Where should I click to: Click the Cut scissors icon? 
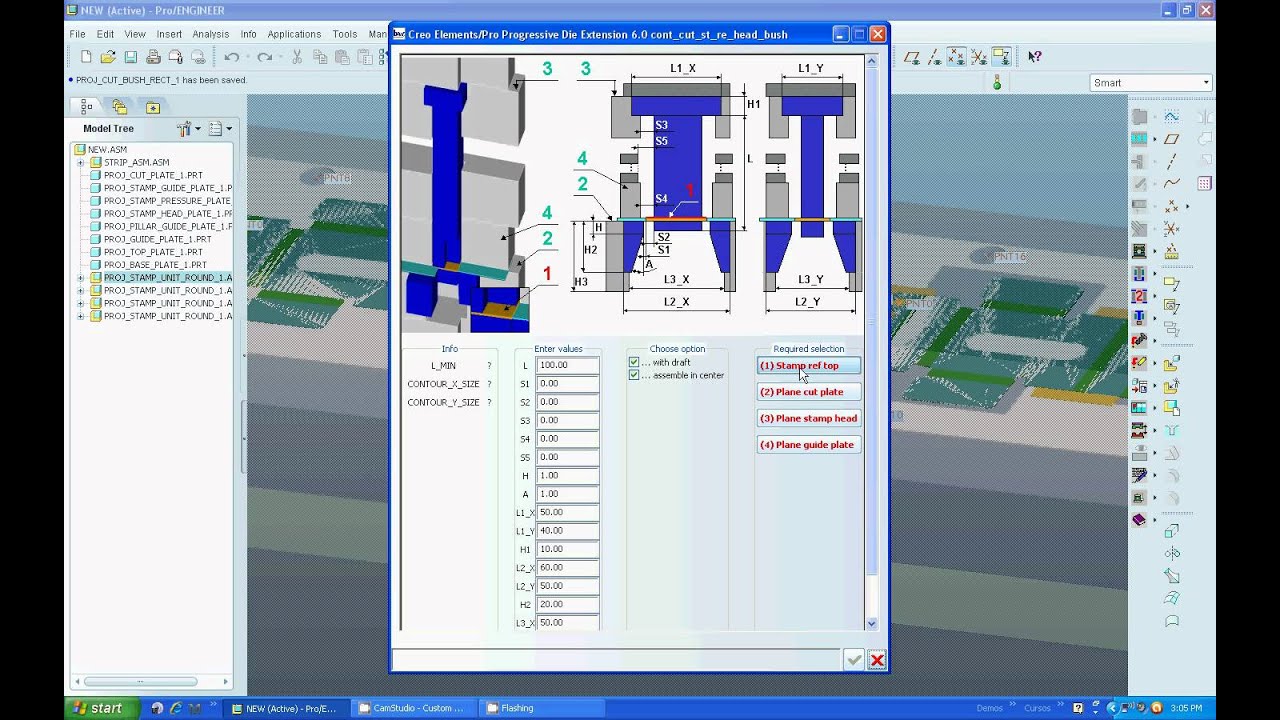297,57
